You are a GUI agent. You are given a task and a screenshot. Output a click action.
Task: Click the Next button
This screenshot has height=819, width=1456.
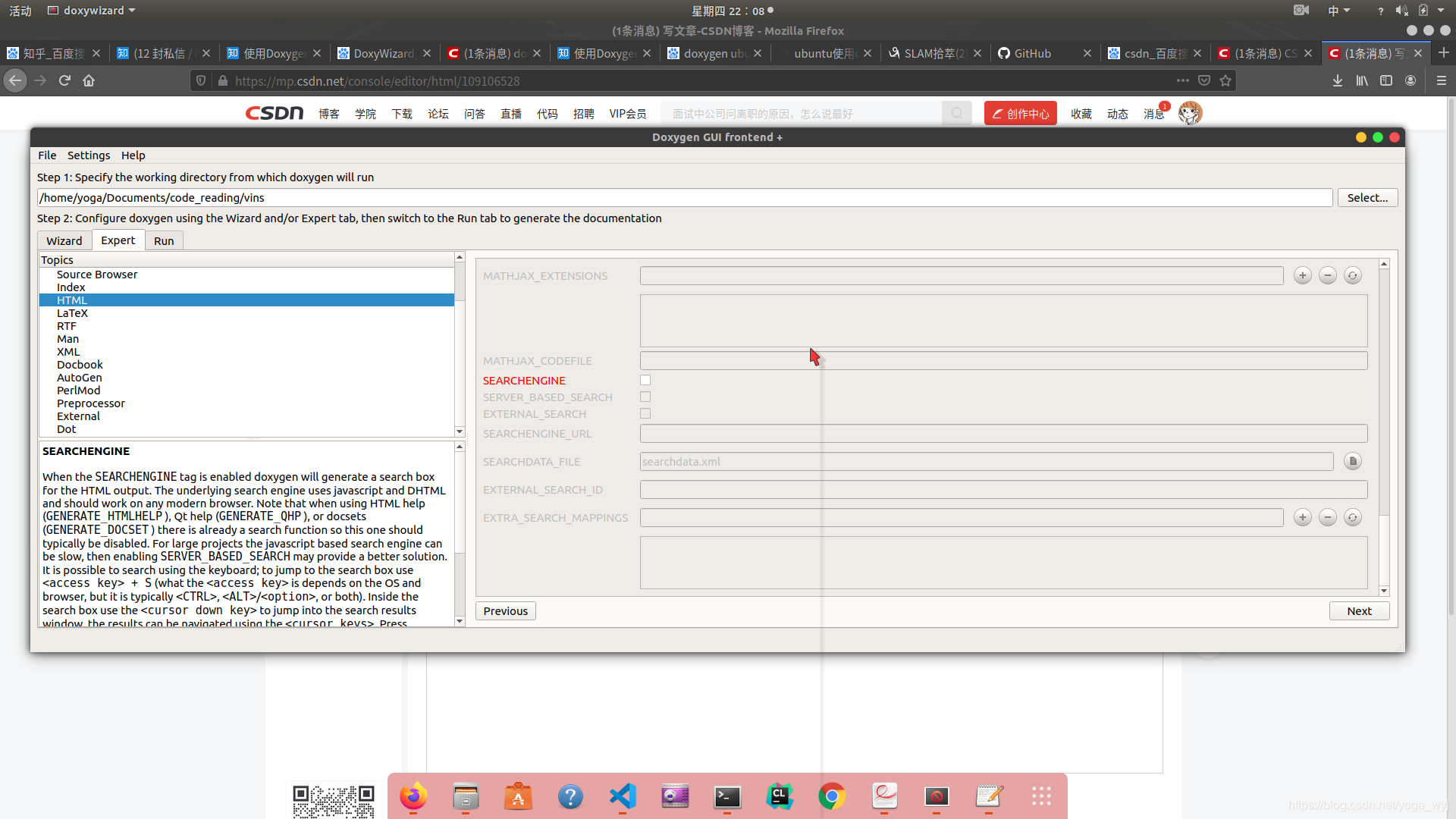[x=1359, y=610]
